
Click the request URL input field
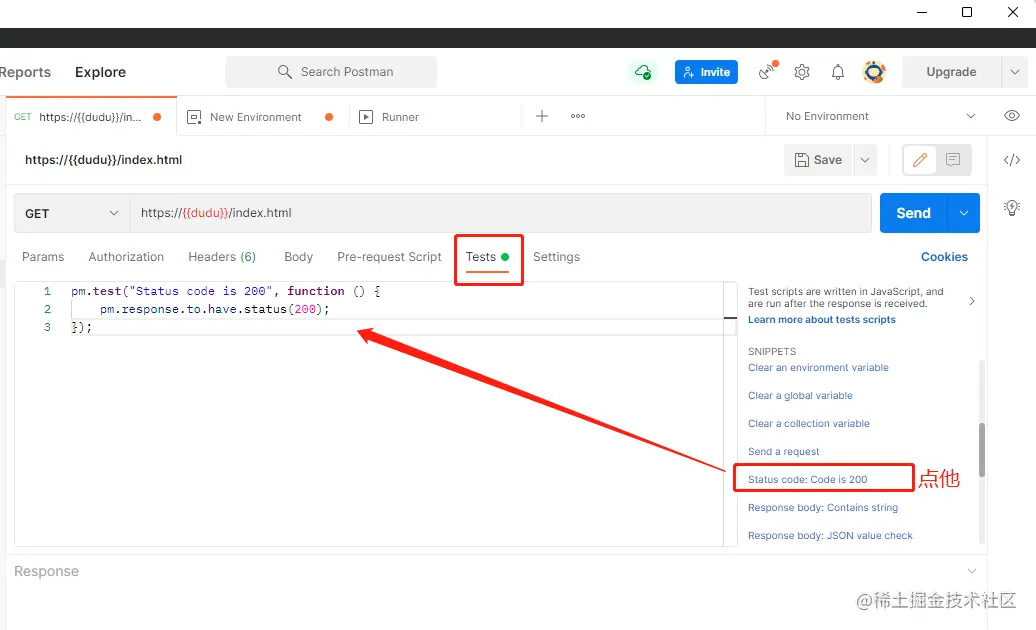pos(500,213)
